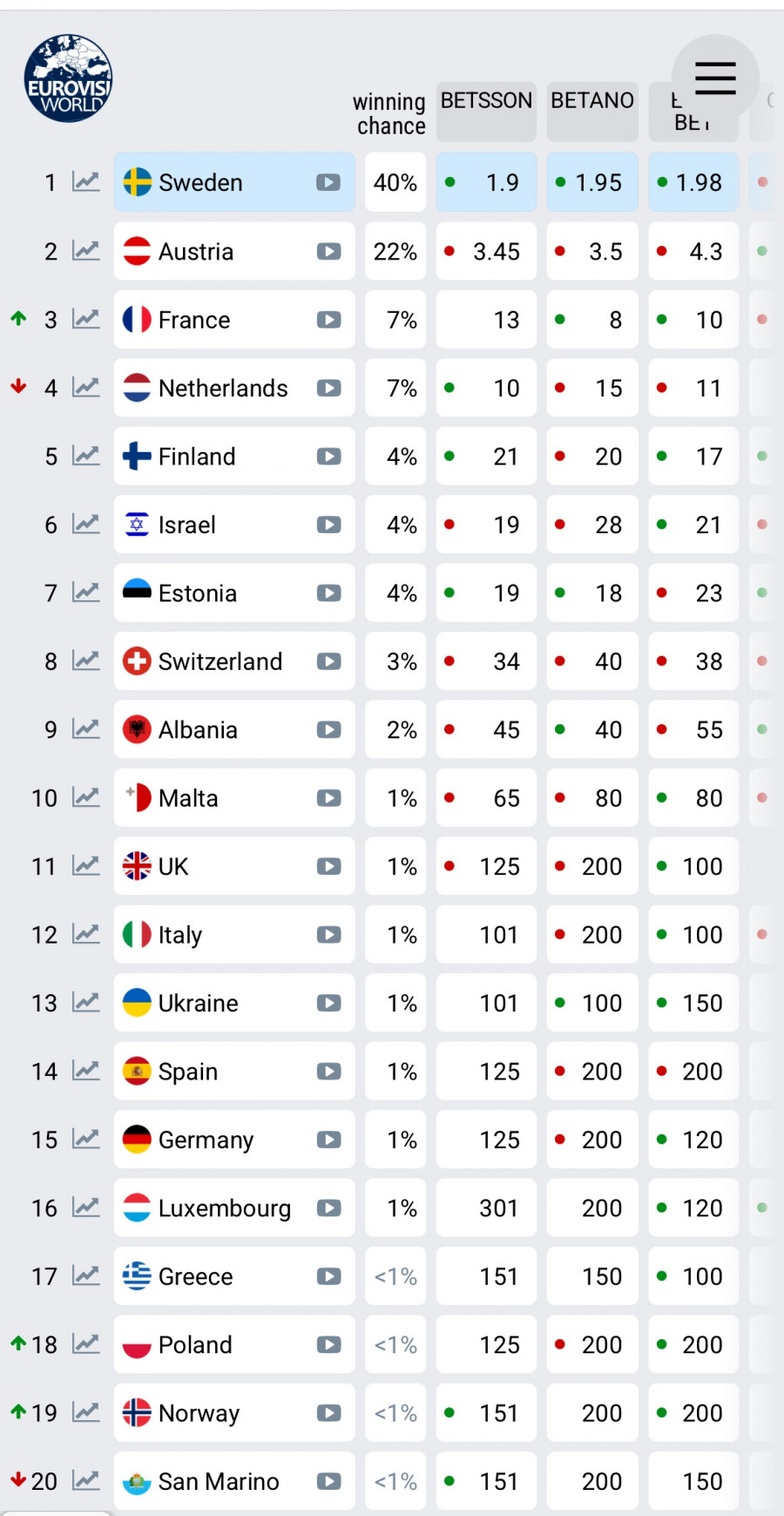Show Israel's odds chart icon
This screenshot has width=784, height=1516.
[x=85, y=525]
